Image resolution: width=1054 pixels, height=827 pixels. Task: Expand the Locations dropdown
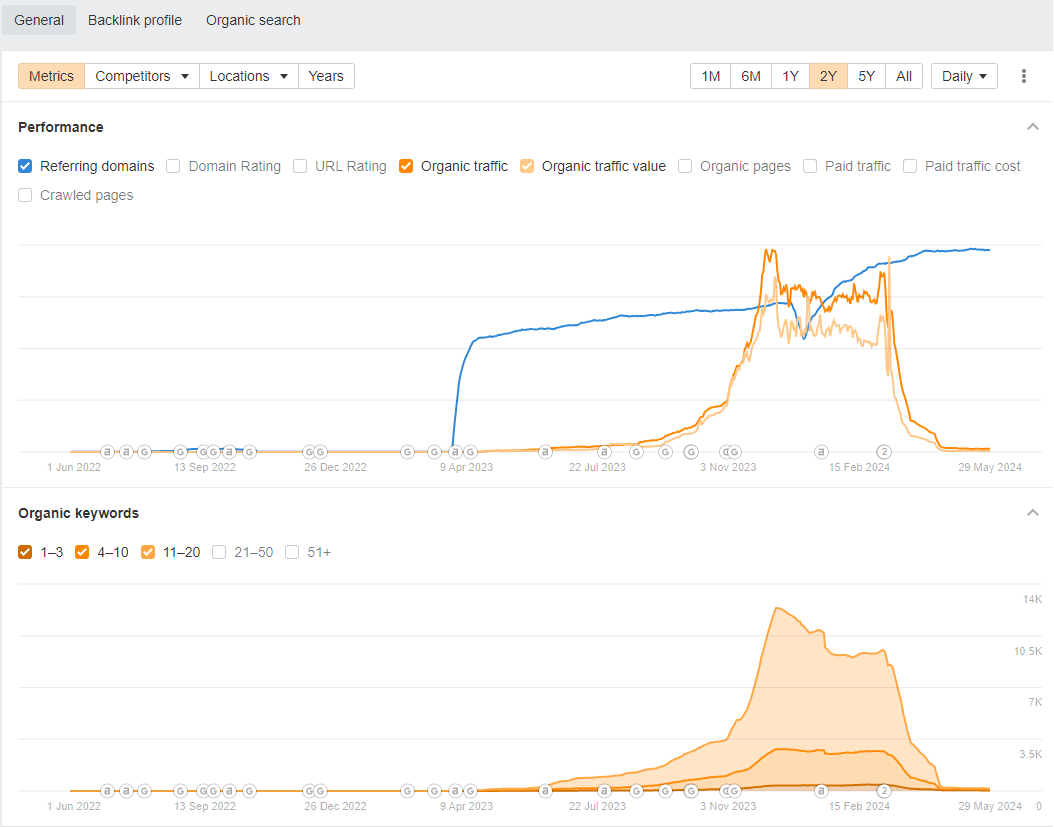tap(249, 76)
